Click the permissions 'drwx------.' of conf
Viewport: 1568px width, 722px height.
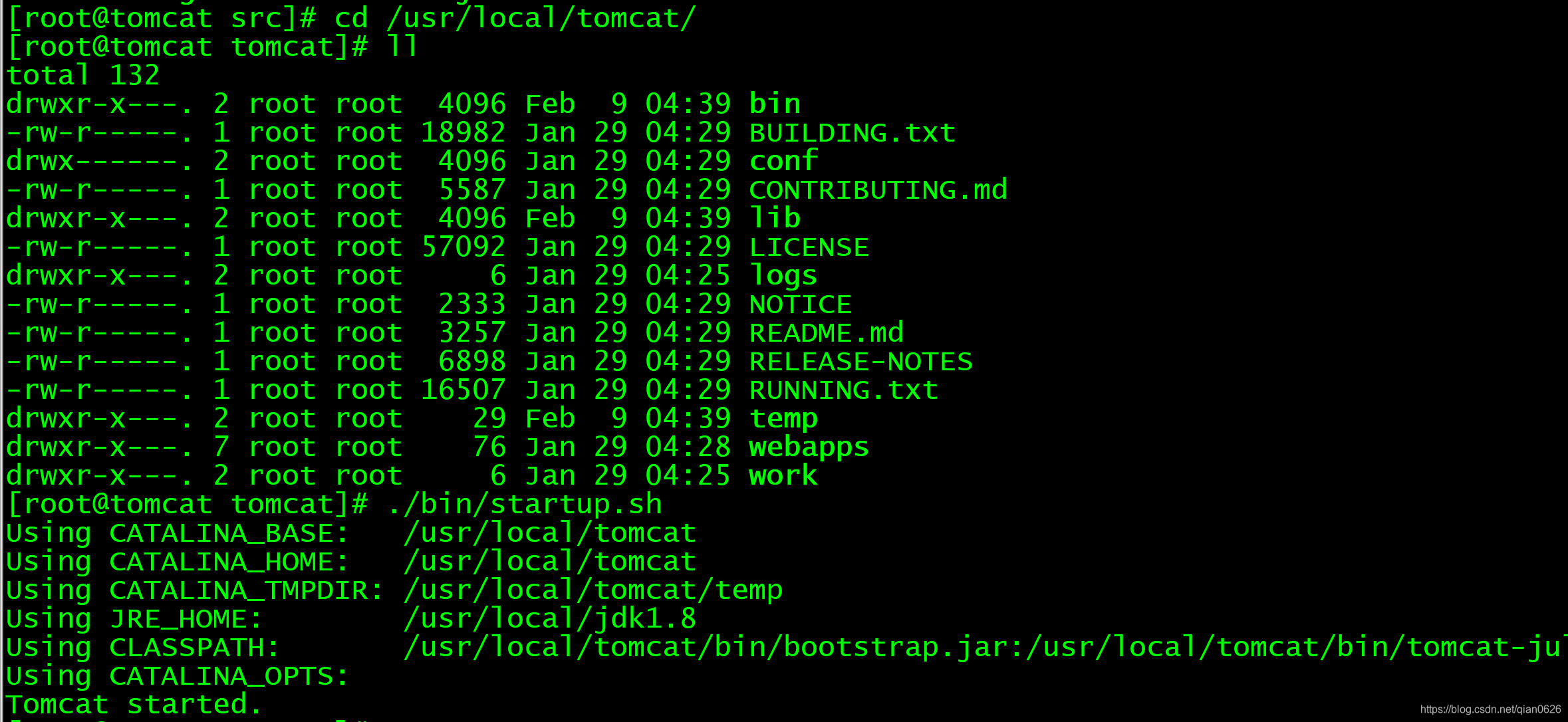coord(100,161)
